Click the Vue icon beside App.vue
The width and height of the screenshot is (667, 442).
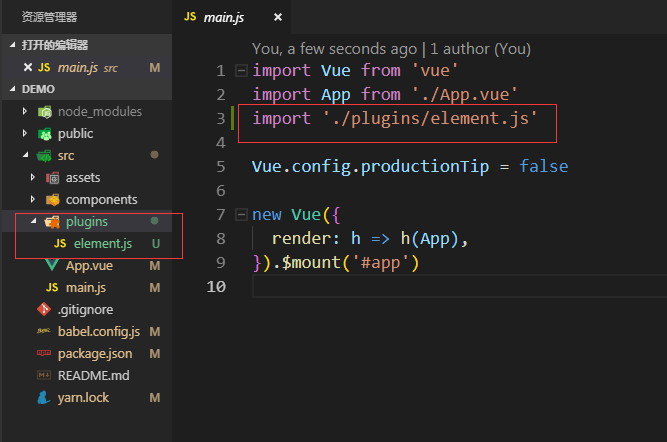pos(52,265)
